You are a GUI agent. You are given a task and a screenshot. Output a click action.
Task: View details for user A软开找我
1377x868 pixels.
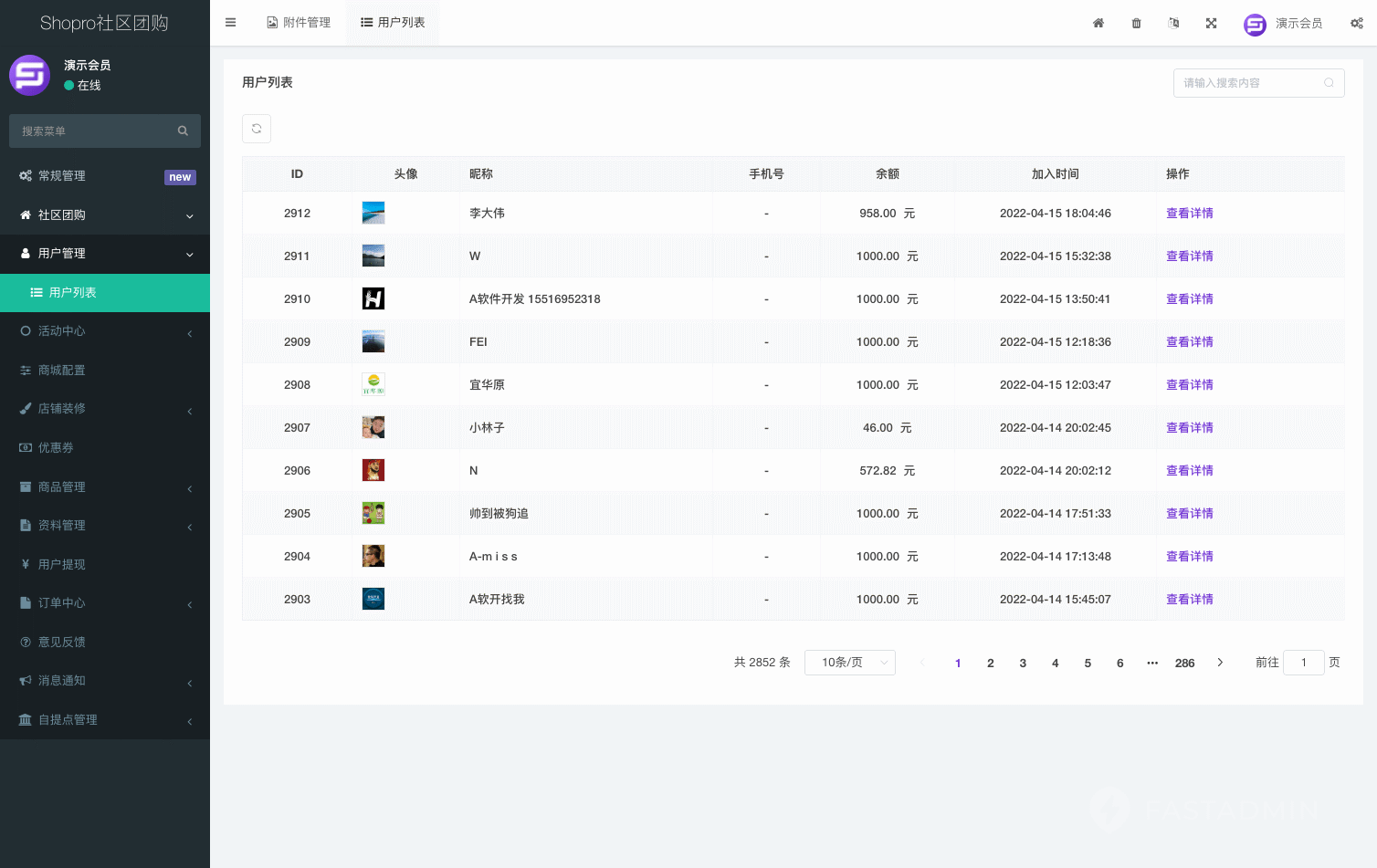1189,599
